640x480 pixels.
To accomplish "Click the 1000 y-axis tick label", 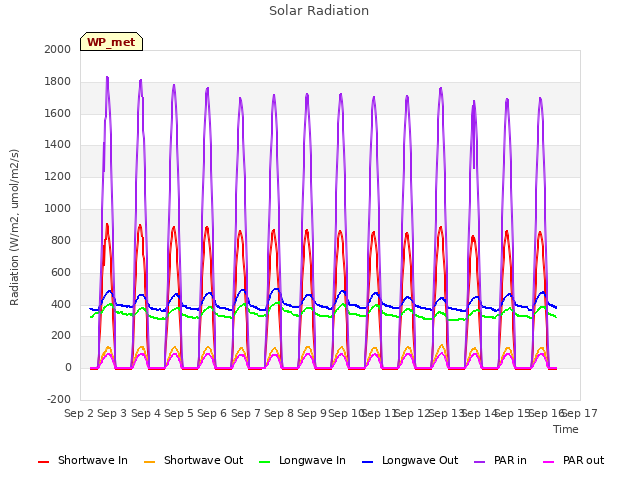I will point(58,208).
